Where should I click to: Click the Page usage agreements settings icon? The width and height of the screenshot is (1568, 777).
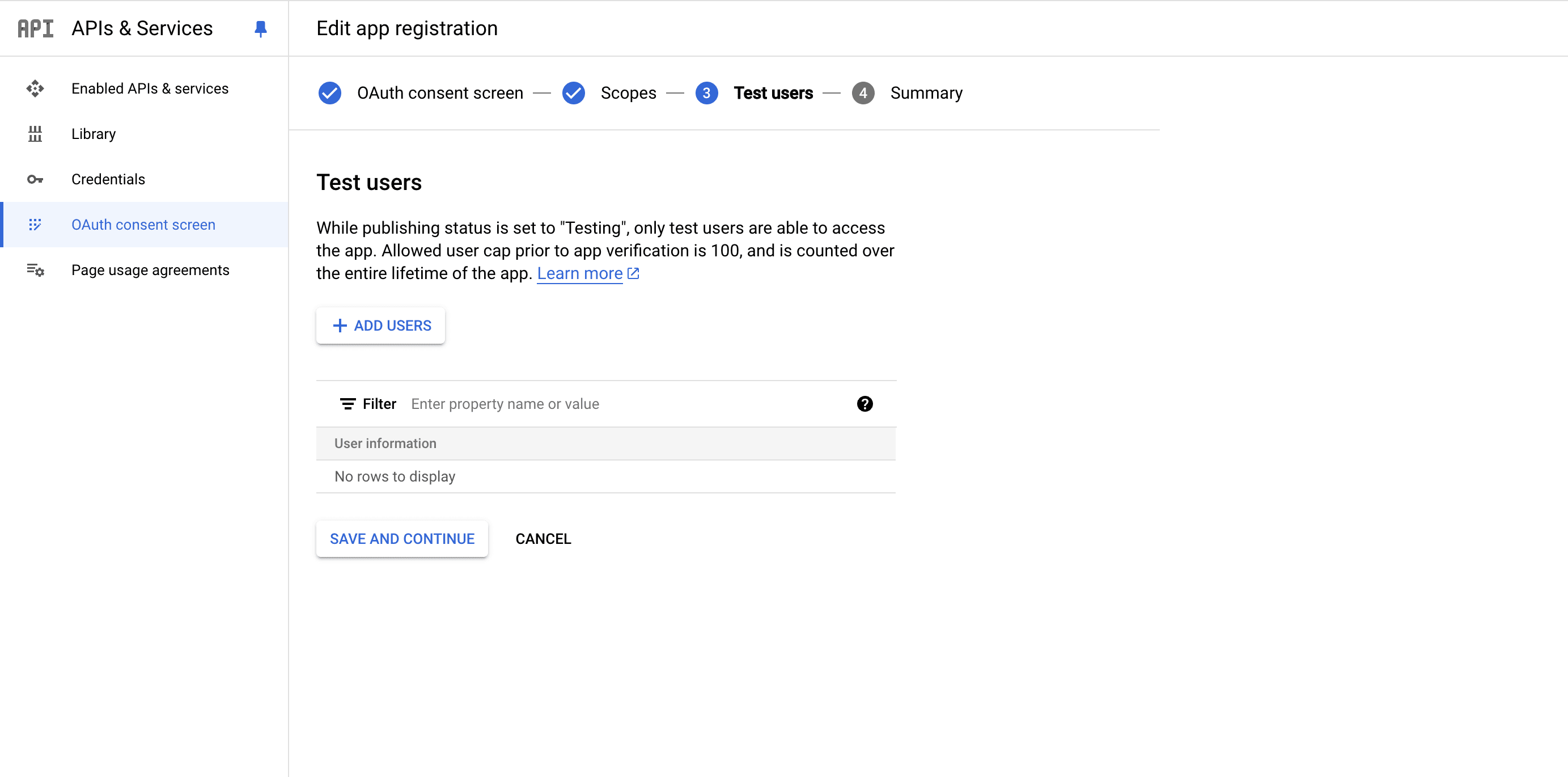point(35,270)
